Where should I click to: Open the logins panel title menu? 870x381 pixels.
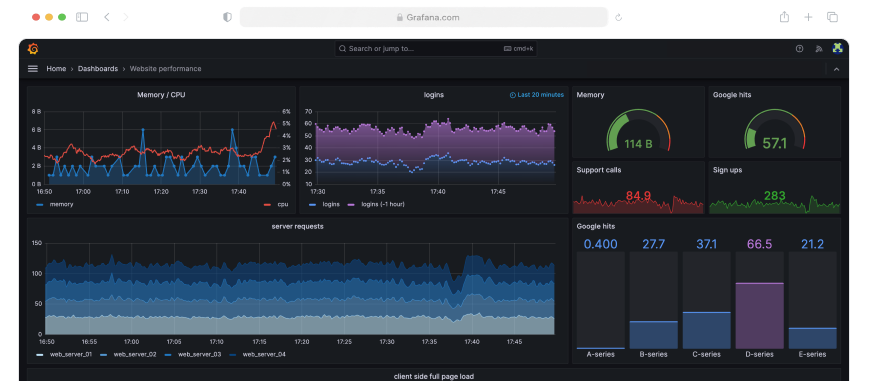pos(433,95)
